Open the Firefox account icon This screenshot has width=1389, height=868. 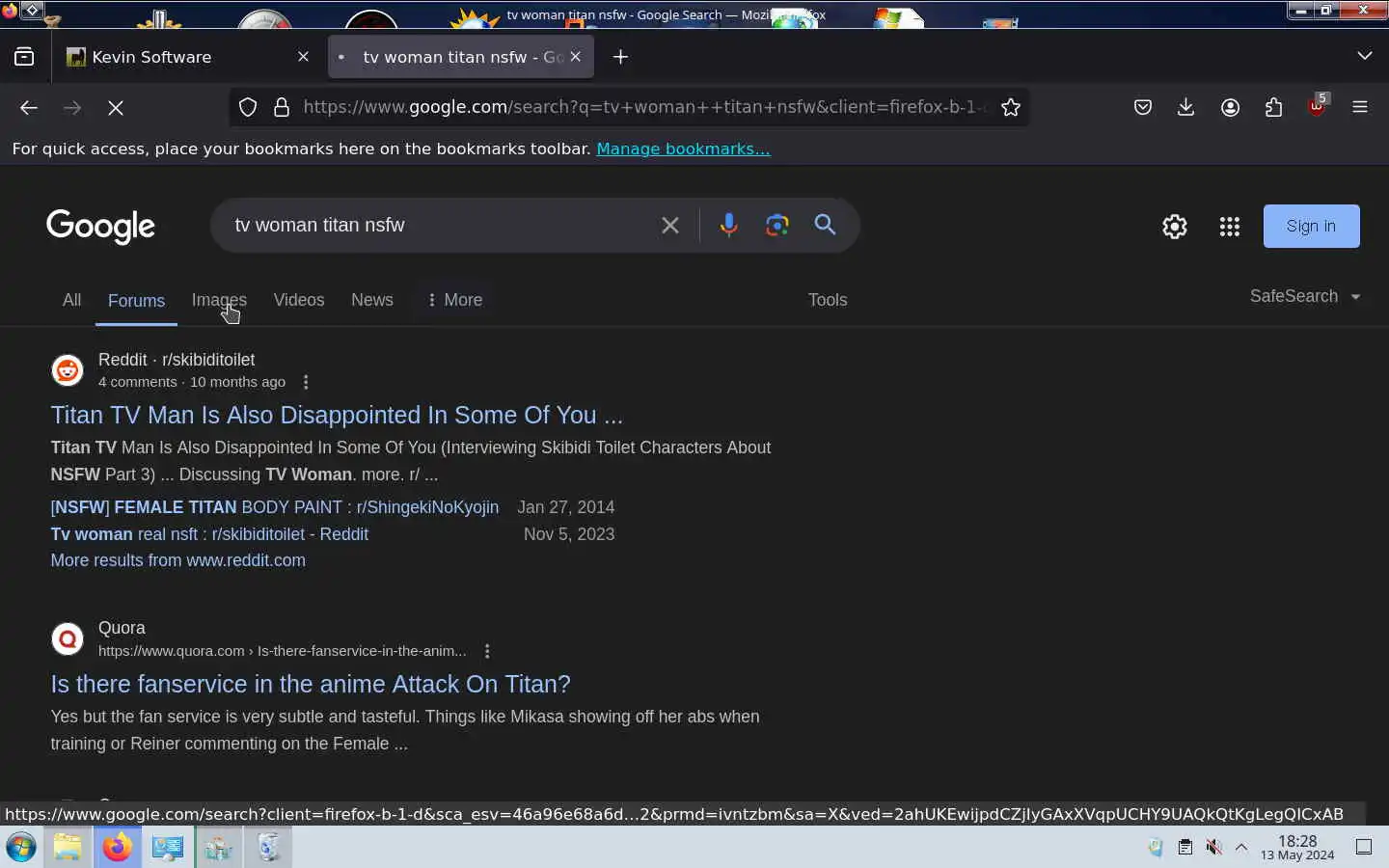pos(1230,107)
